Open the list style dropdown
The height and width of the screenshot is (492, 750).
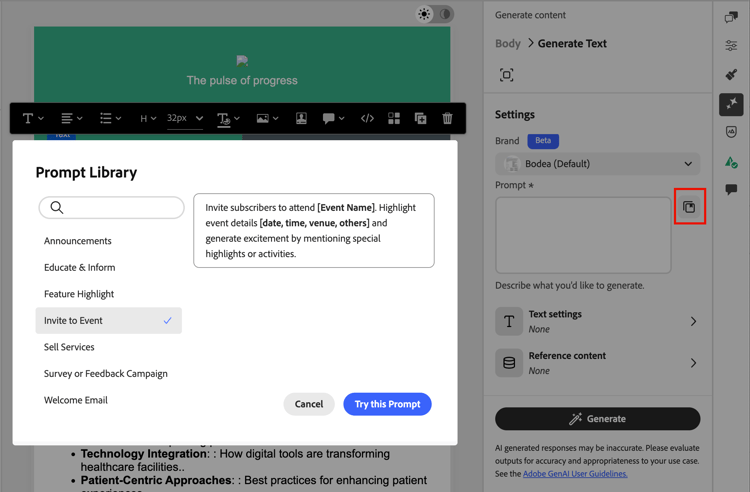(110, 118)
